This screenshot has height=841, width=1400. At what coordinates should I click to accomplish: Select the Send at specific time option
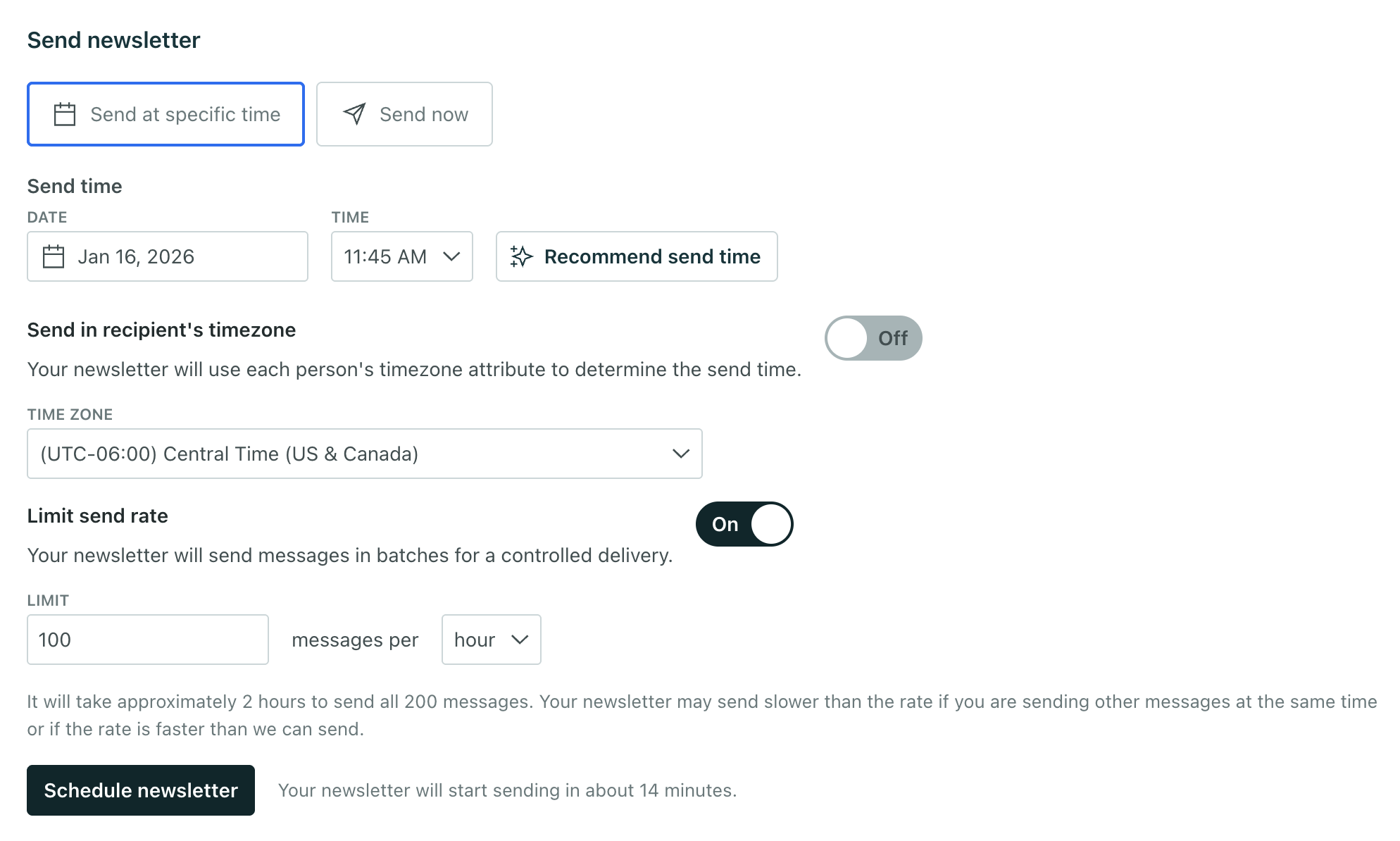pos(165,113)
